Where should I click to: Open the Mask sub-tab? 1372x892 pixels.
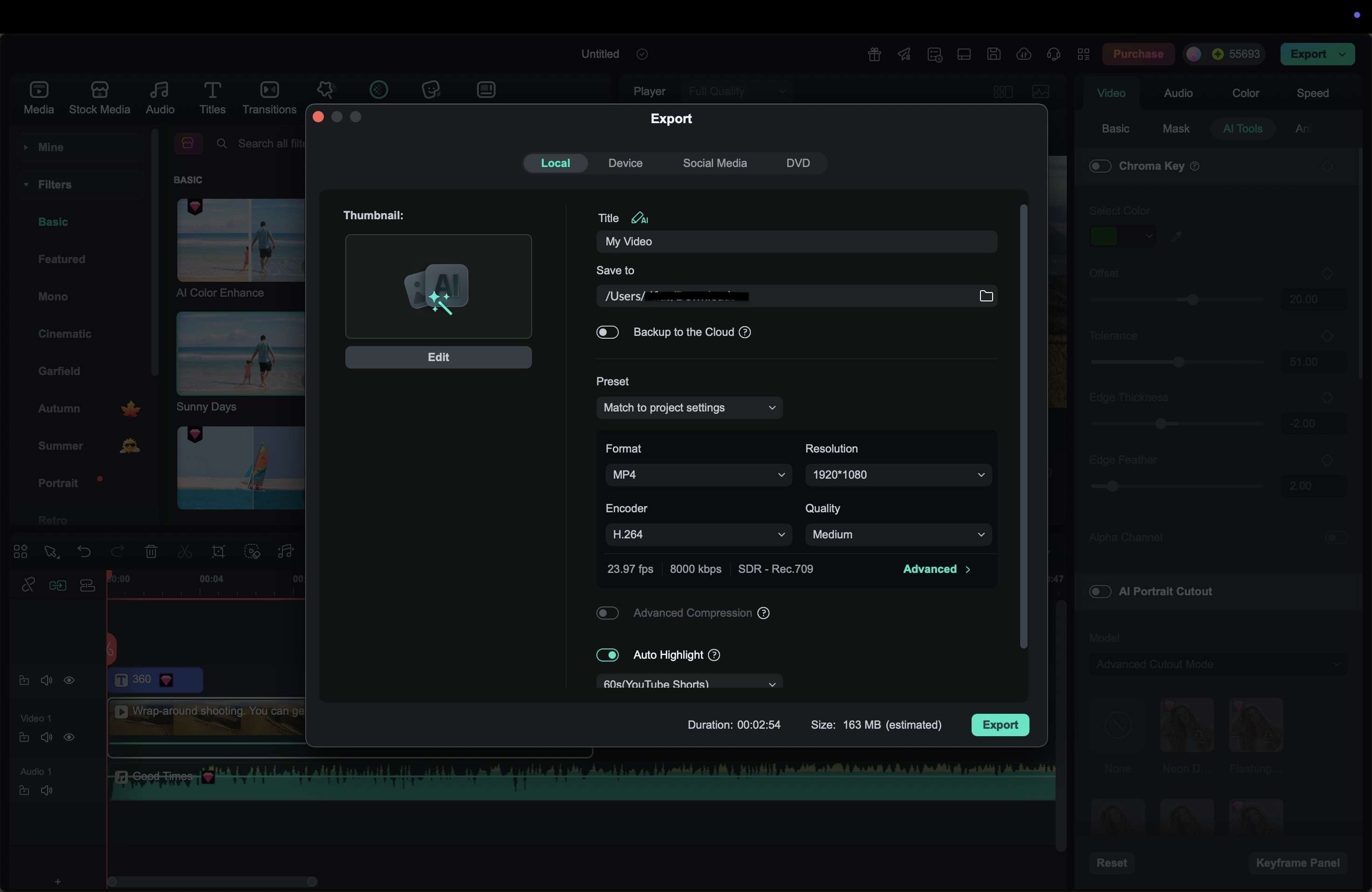tap(1176, 128)
